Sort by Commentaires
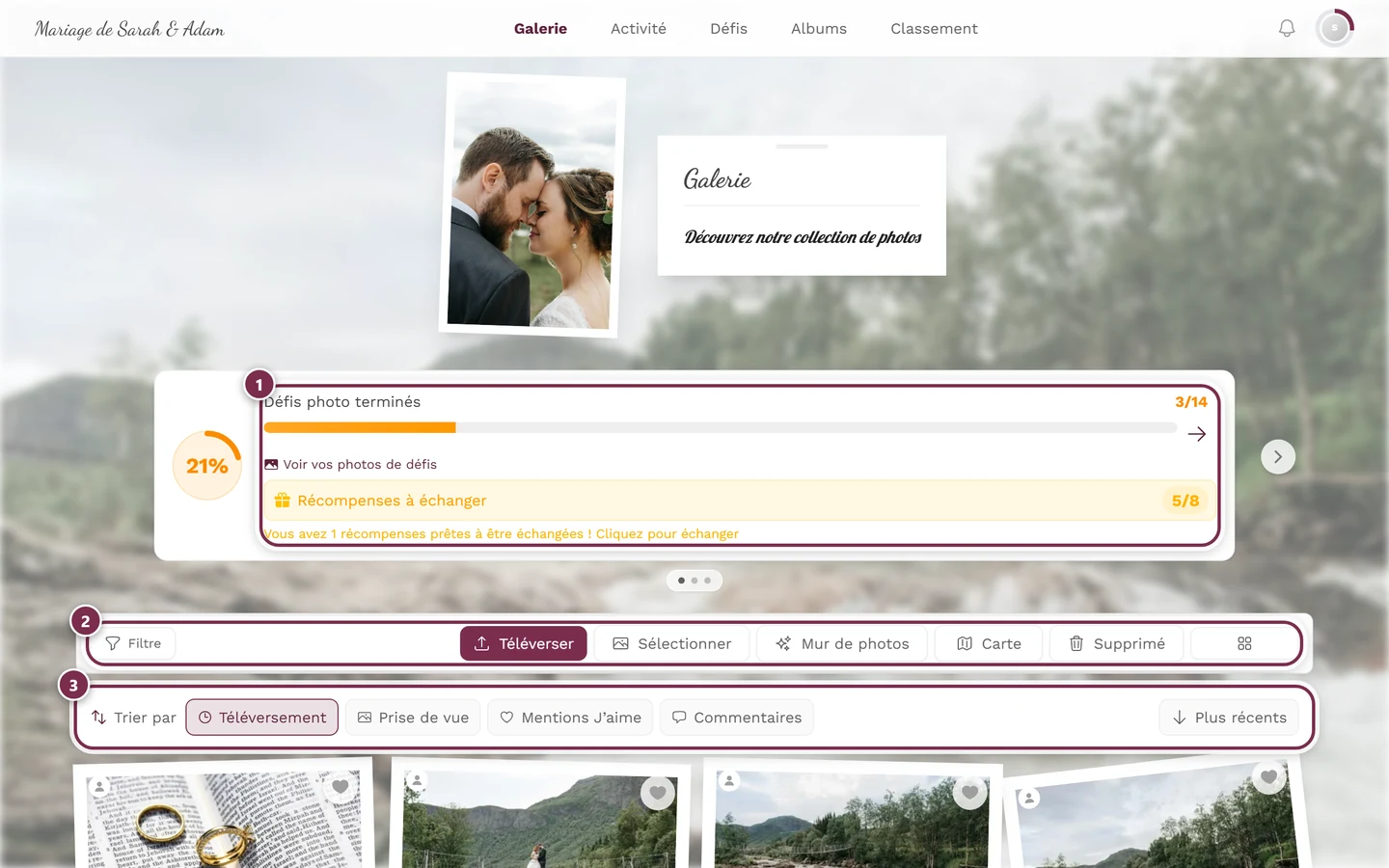The width and height of the screenshot is (1389, 868). pos(737,718)
